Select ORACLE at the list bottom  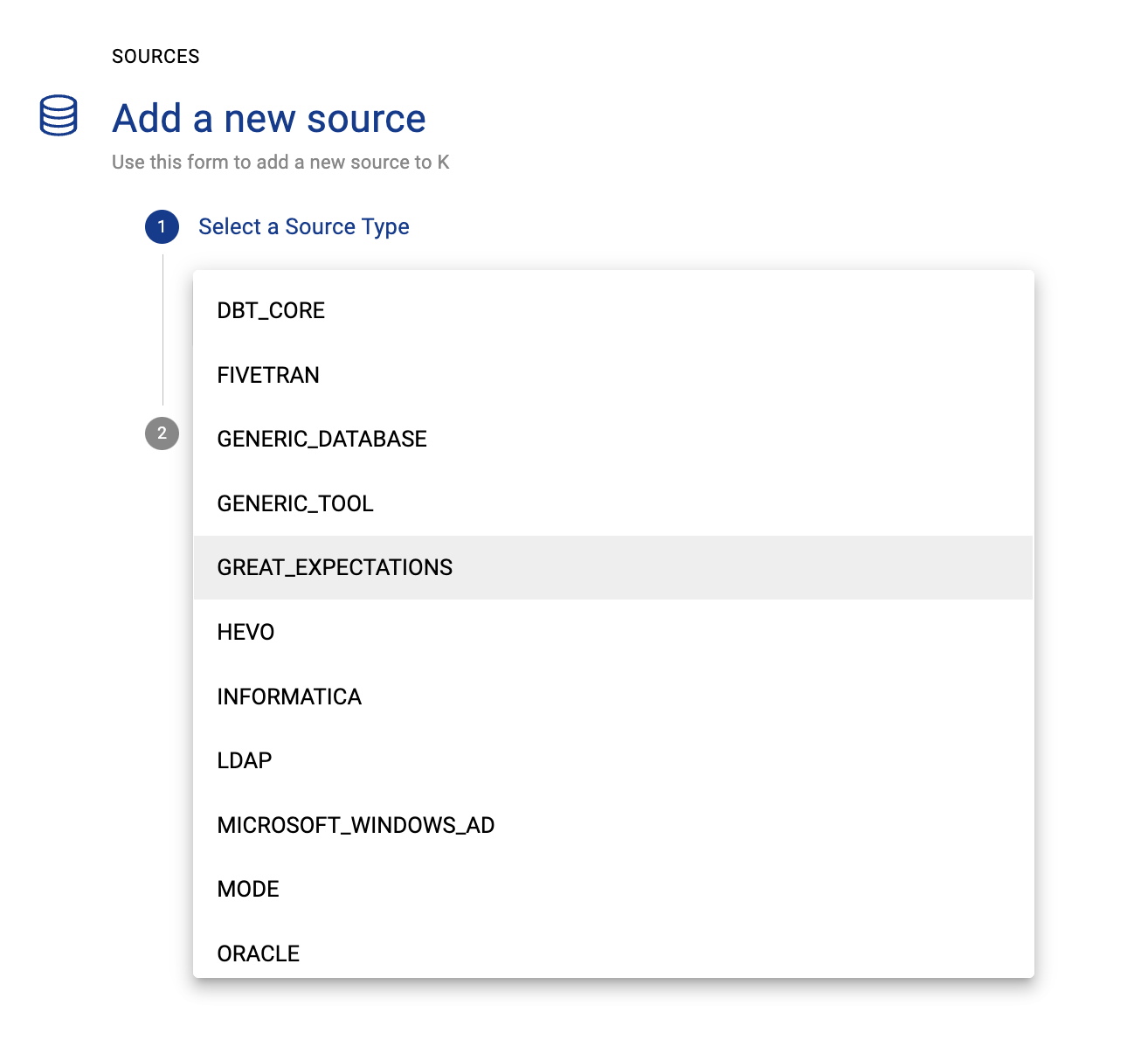click(259, 953)
